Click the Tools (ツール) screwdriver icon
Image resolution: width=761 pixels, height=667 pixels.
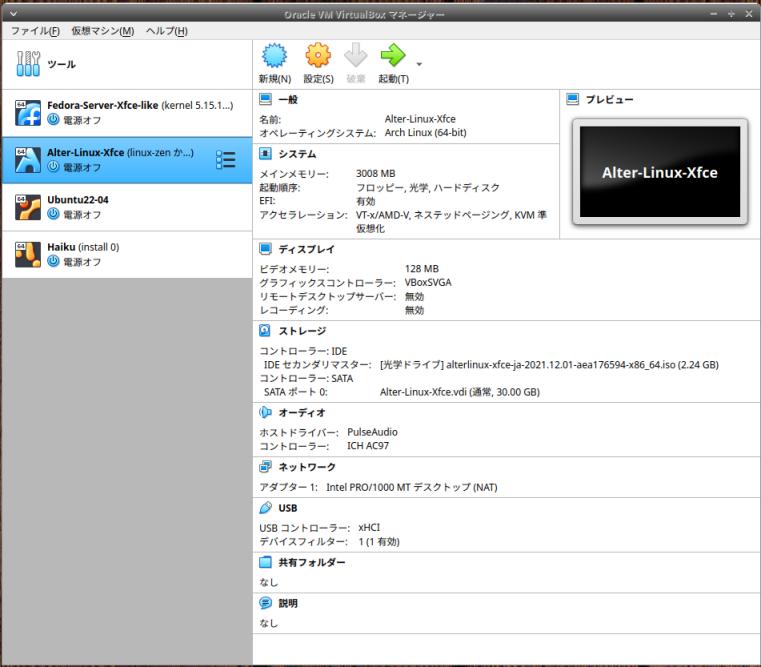(28, 64)
